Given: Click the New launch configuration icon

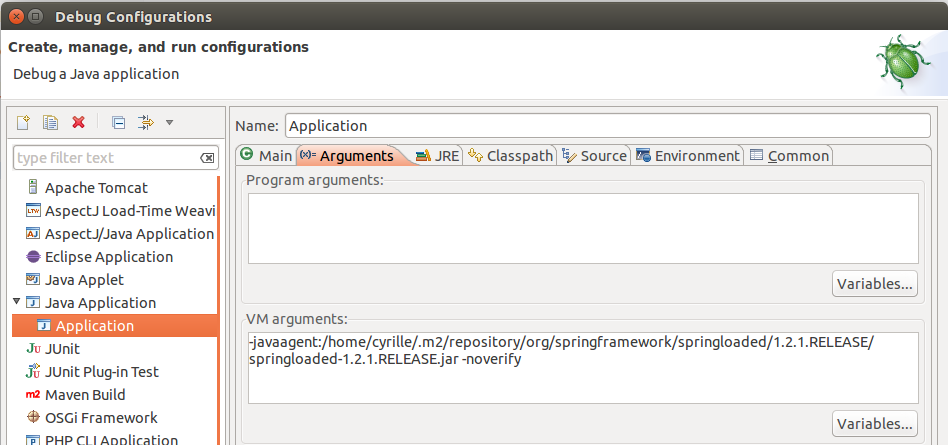Looking at the screenshot, I should (x=23, y=122).
